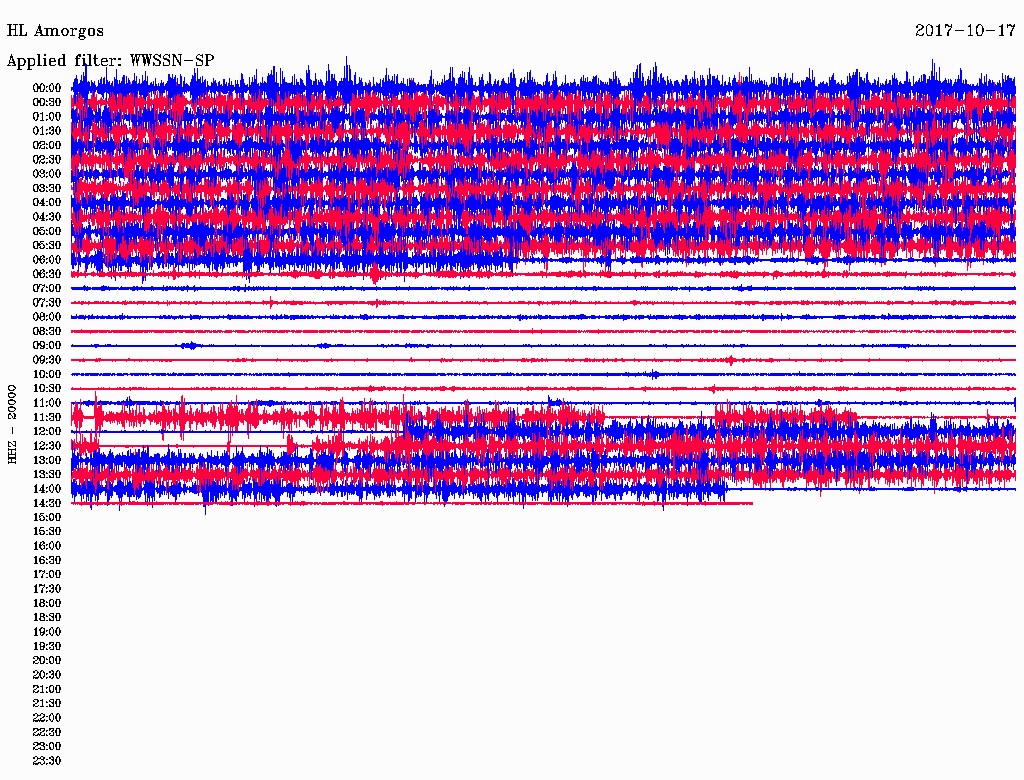Select the 03:00 time label

[x=47, y=174]
